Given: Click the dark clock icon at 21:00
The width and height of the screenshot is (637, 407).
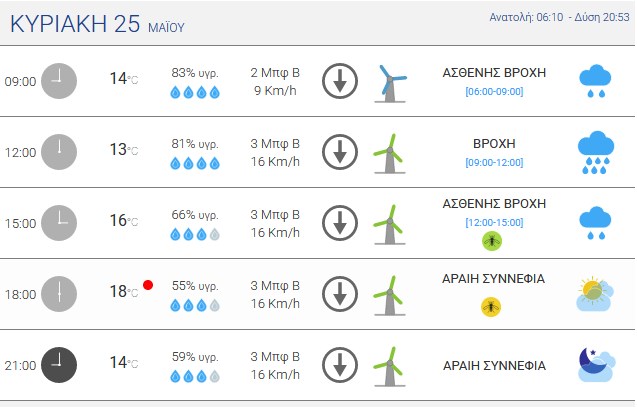Looking at the screenshot, I should click(x=59, y=365).
